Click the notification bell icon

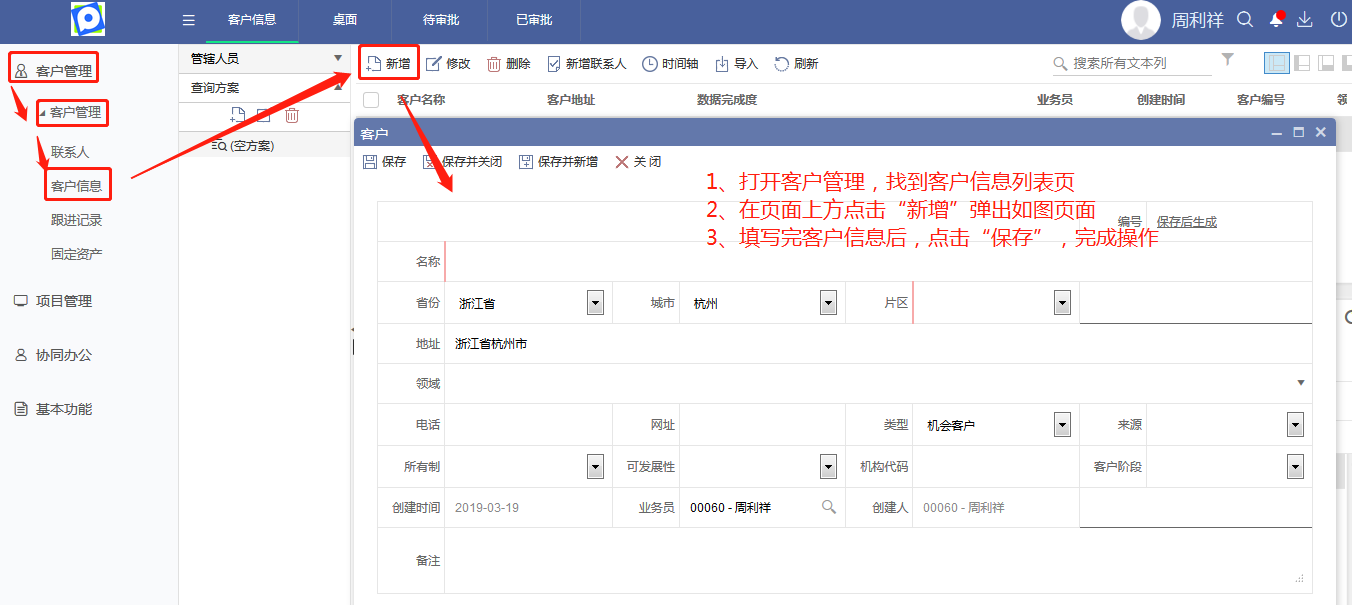(x=1276, y=19)
